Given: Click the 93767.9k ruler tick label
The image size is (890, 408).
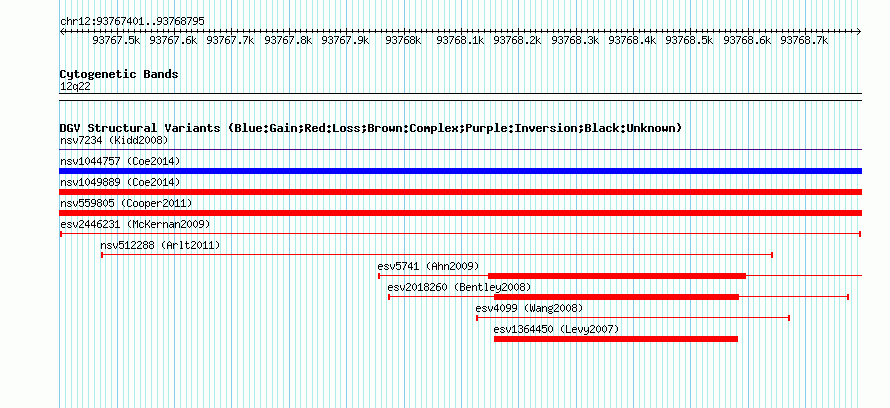Looking at the screenshot, I should click(x=345, y=40).
